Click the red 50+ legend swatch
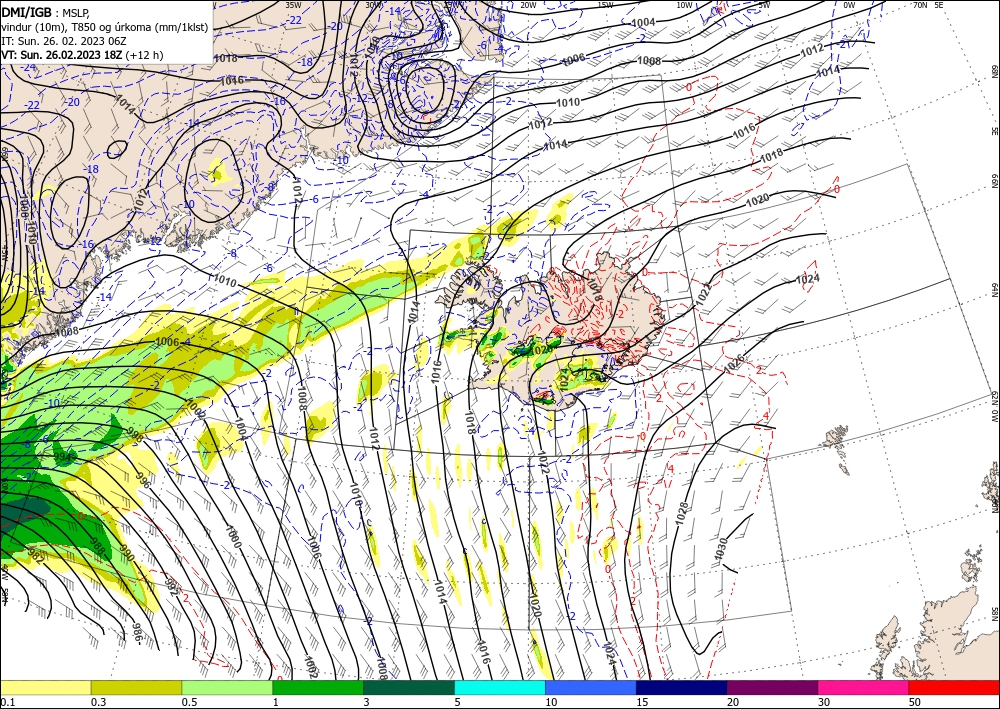This screenshot has width=1000, height=709. (954, 687)
